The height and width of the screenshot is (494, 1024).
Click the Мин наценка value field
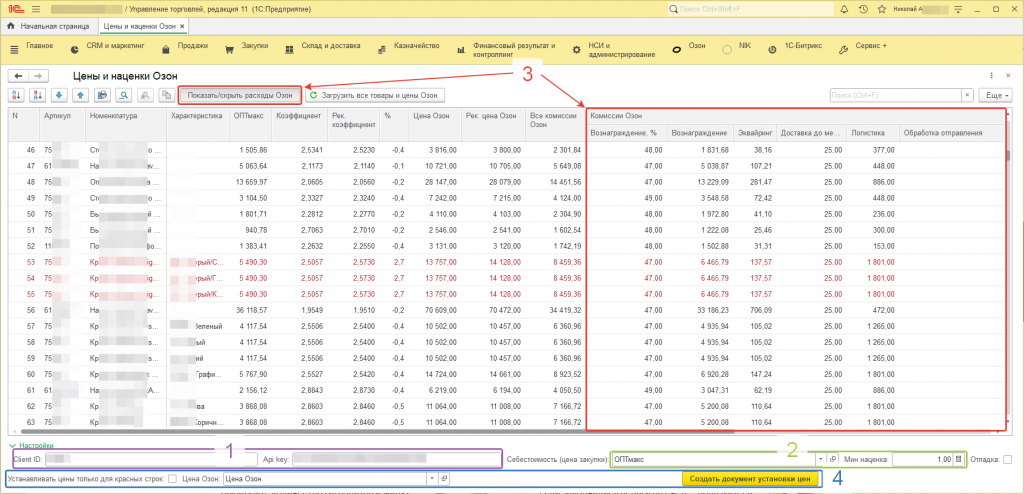click(923, 459)
